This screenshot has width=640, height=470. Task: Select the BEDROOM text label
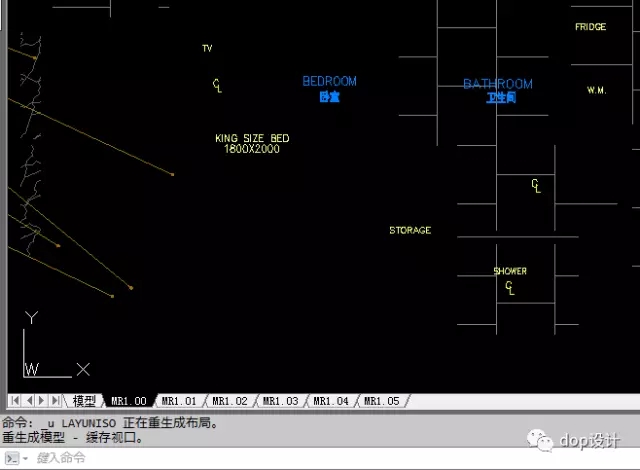point(329,81)
